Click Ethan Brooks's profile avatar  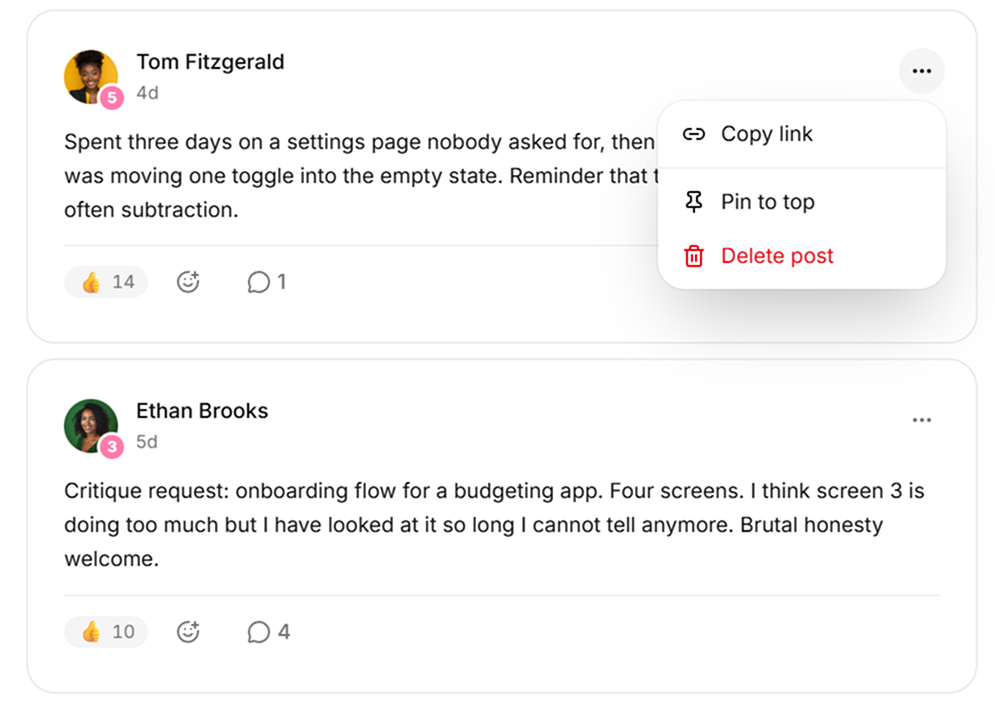(91, 426)
